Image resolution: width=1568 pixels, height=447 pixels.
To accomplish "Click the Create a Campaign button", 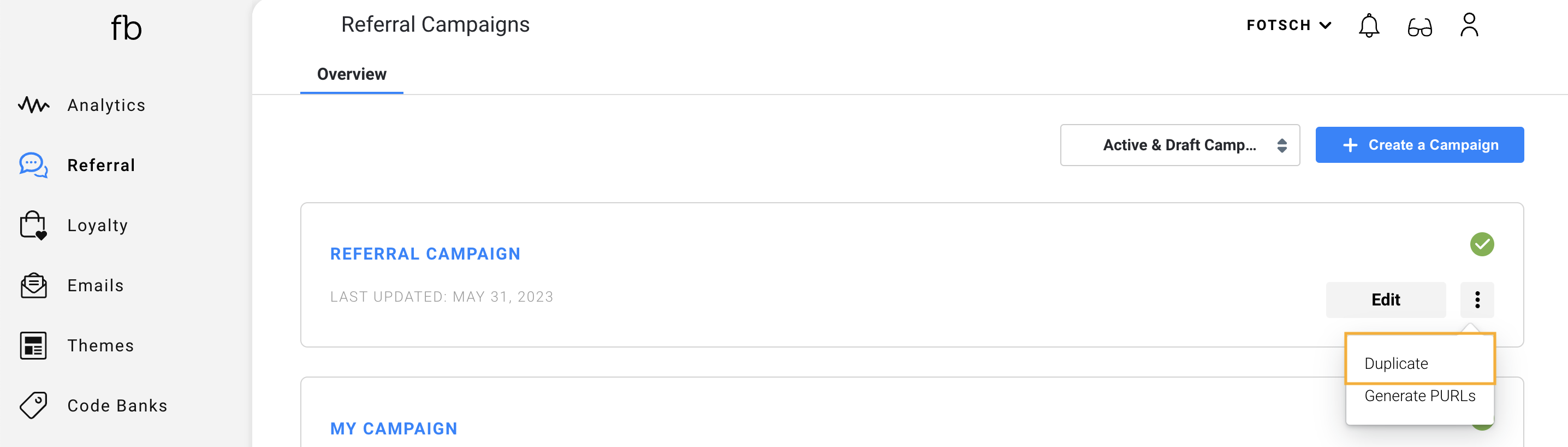I will [1419, 145].
